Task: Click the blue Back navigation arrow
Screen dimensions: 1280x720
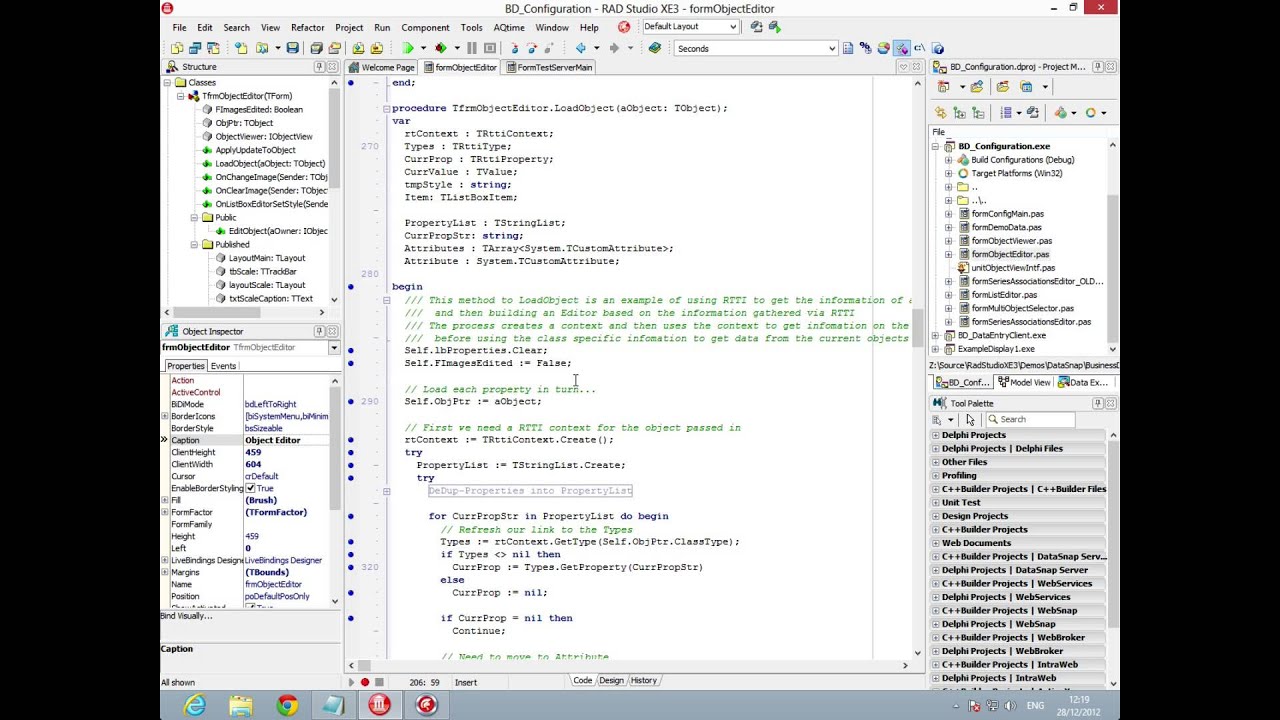Action: click(x=581, y=48)
